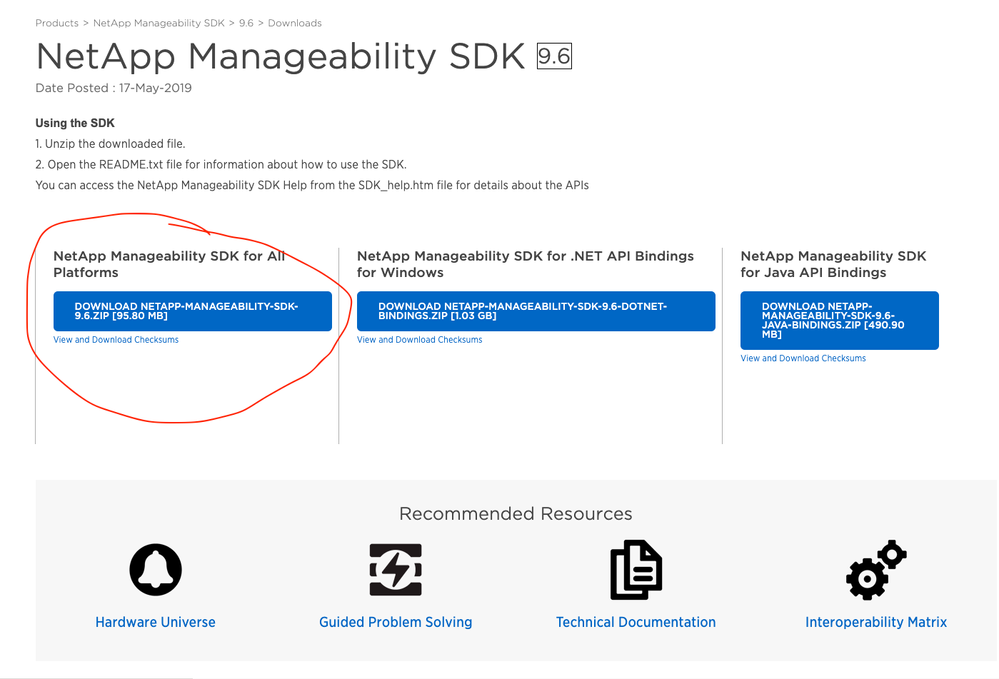View checksums for the Java API Bindings
This screenshot has height=679, width=999.
tap(803, 358)
